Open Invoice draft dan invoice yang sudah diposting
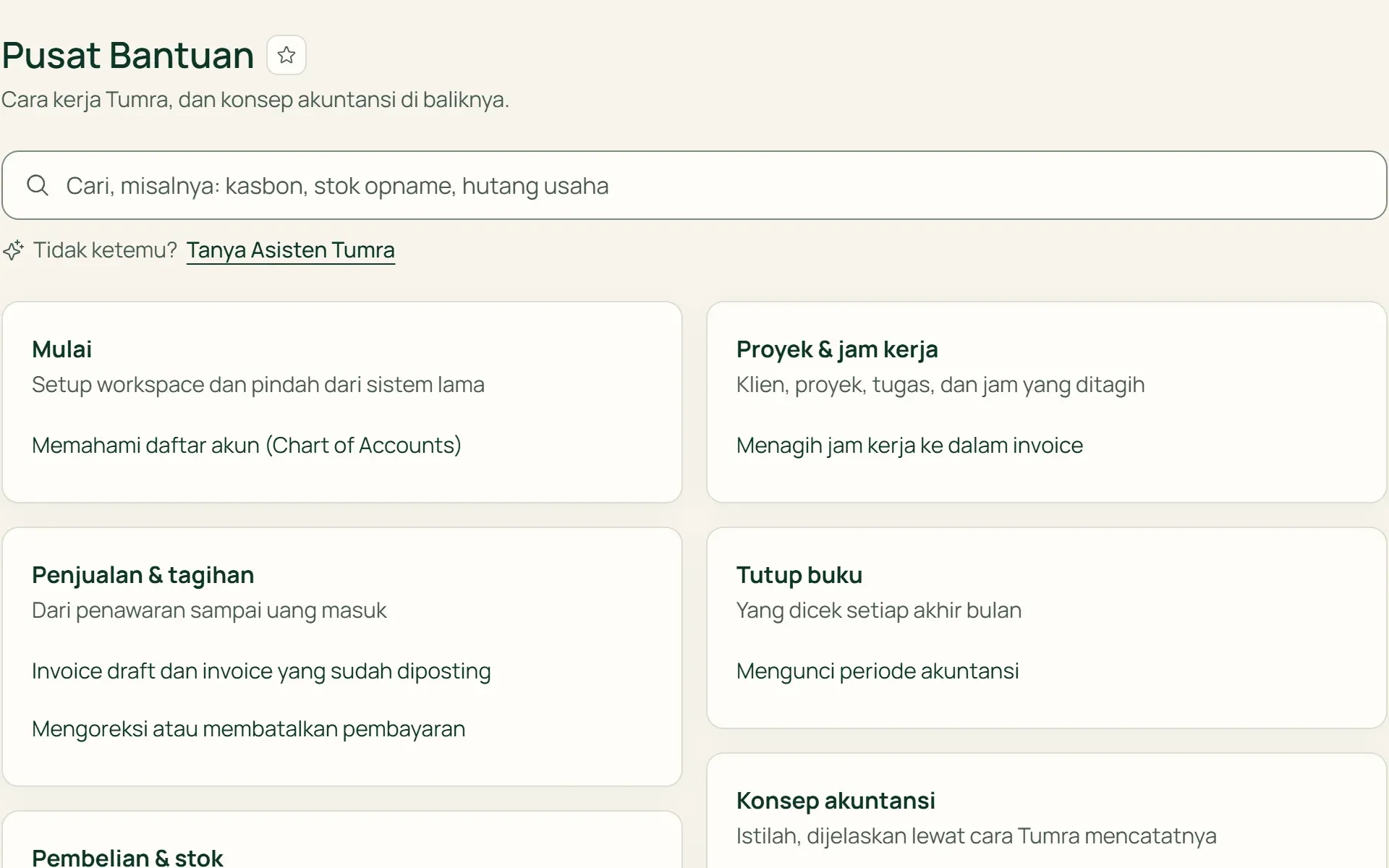The width and height of the screenshot is (1389, 868). click(261, 671)
